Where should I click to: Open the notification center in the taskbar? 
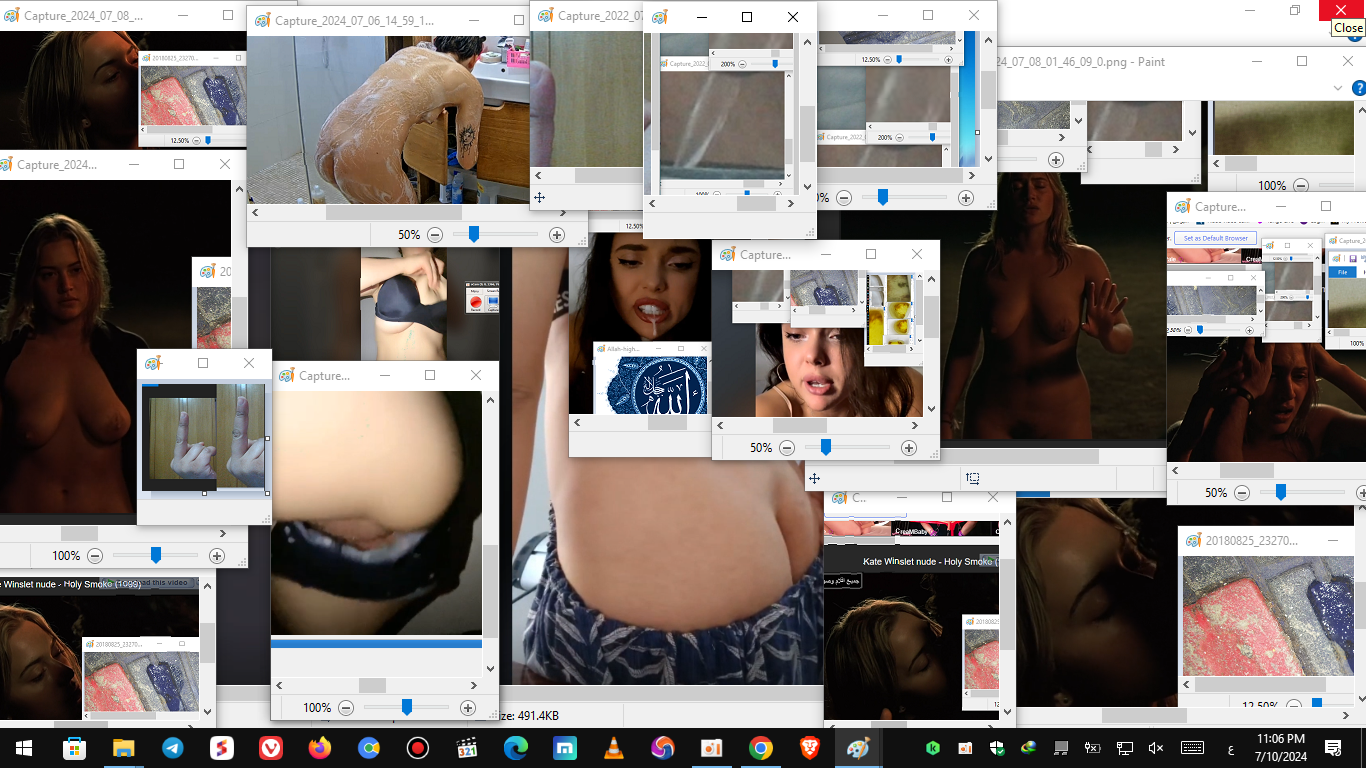pyautogui.click(x=1333, y=747)
